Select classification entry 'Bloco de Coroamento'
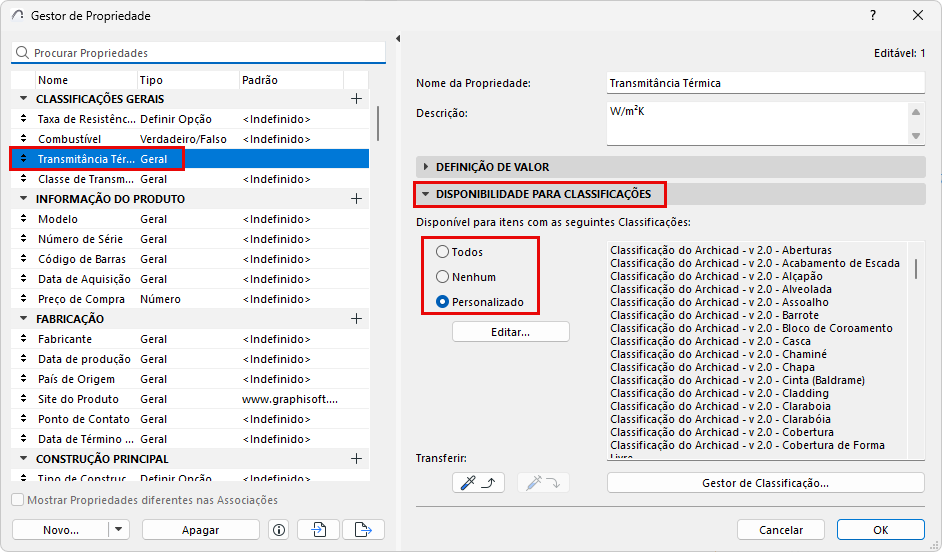Image resolution: width=942 pixels, height=552 pixels. pyautogui.click(x=751, y=328)
